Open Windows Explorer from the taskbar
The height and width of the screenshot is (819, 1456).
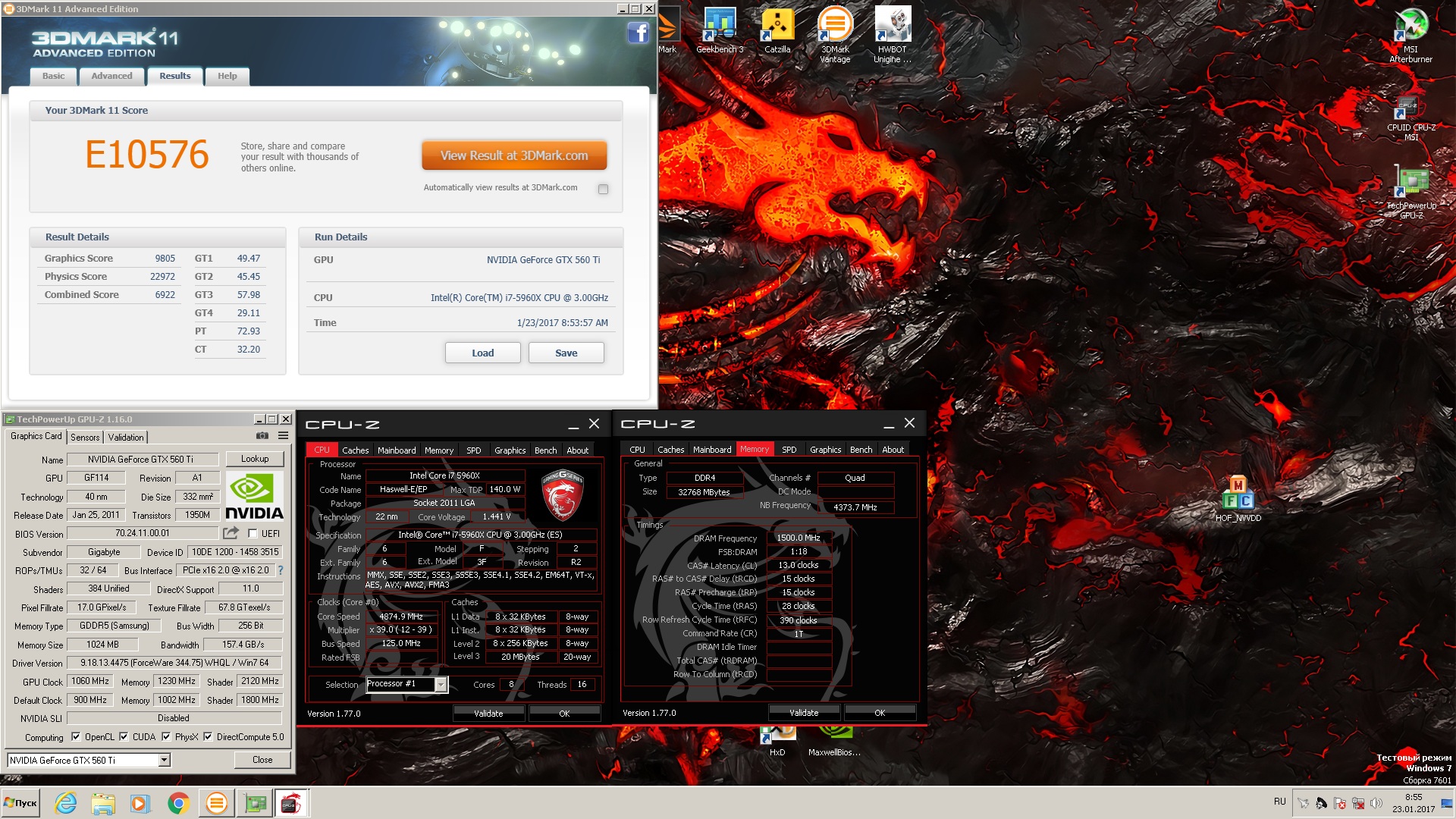pyautogui.click(x=103, y=803)
